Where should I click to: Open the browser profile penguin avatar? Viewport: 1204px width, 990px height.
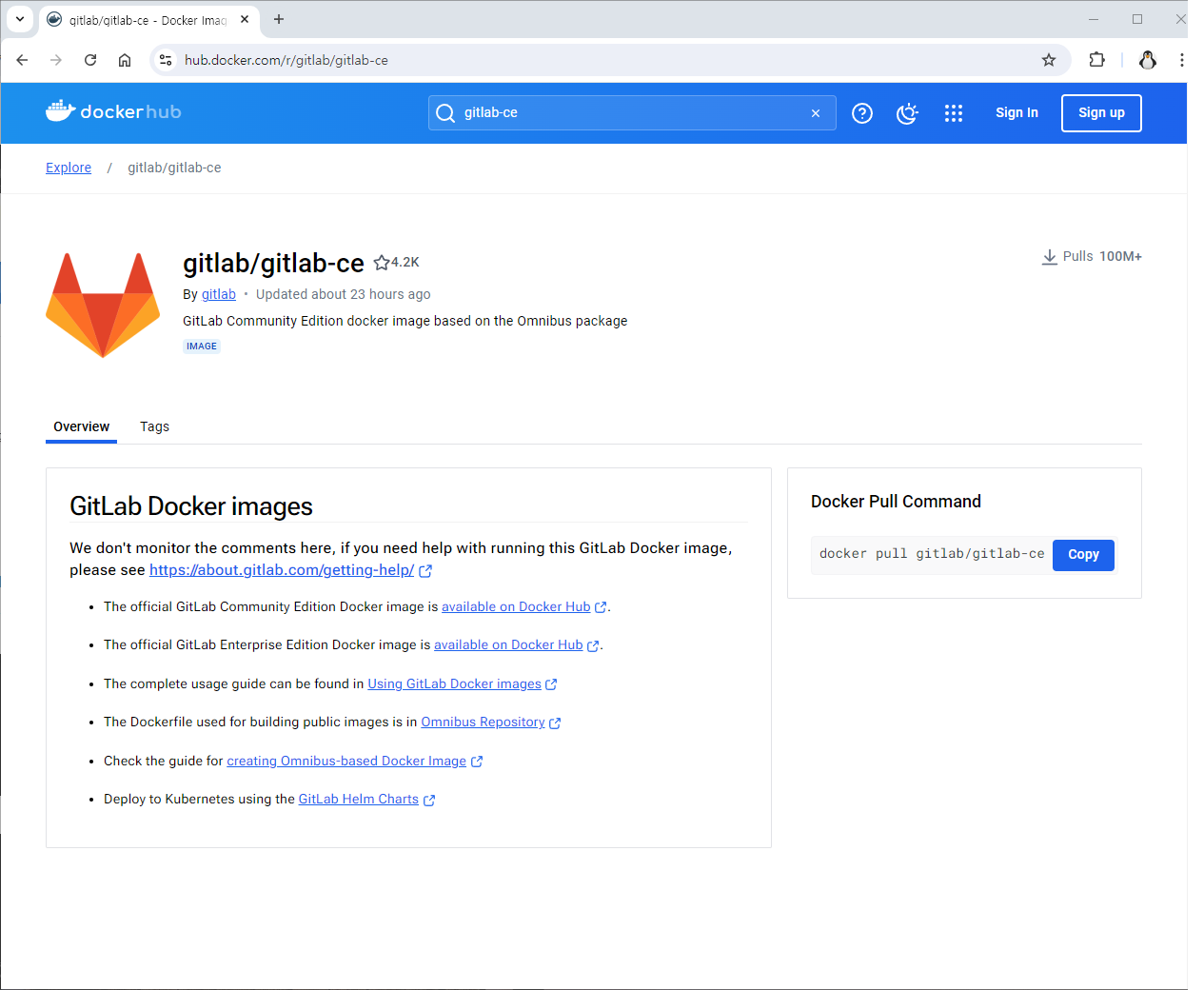tap(1148, 60)
